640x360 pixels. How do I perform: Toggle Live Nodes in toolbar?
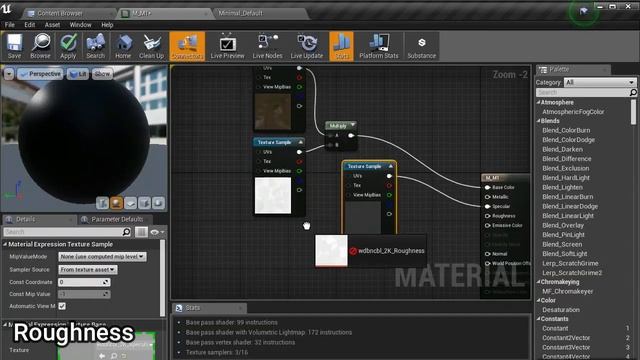pyautogui.click(x=267, y=46)
